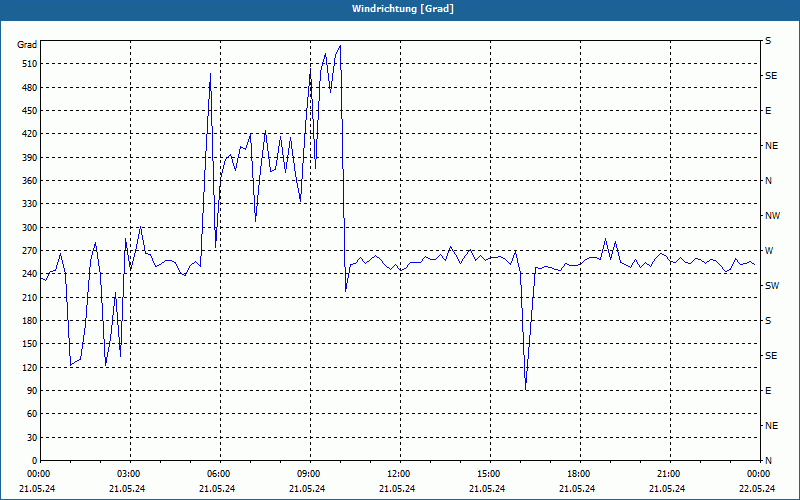Click the 420 value on left axis
The height and width of the screenshot is (500, 800).
point(29,134)
